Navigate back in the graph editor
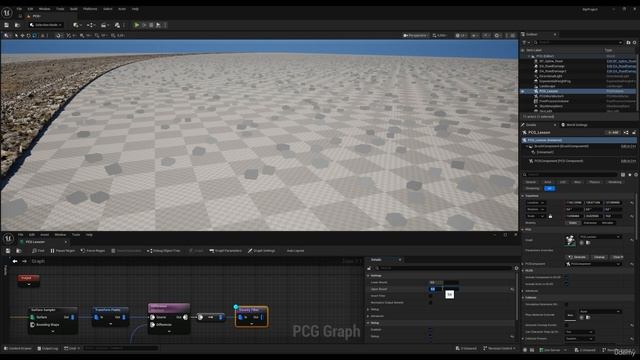Screen dimensions: 640x360 point(15,261)
